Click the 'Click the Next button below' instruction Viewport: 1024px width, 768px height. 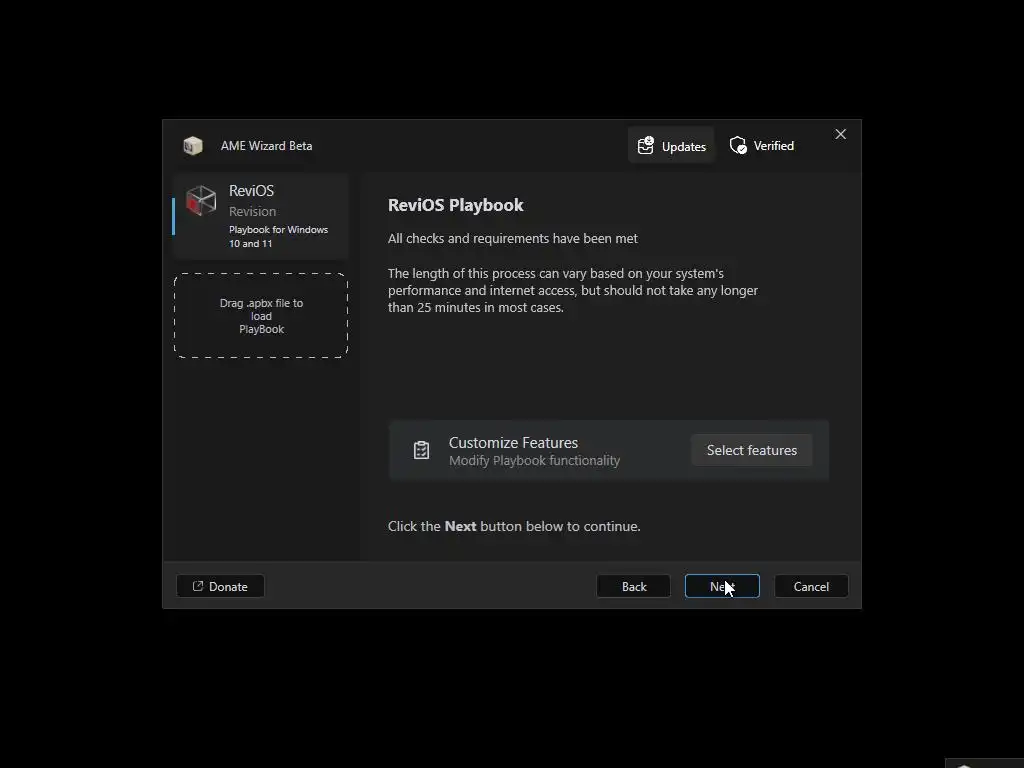point(514,526)
